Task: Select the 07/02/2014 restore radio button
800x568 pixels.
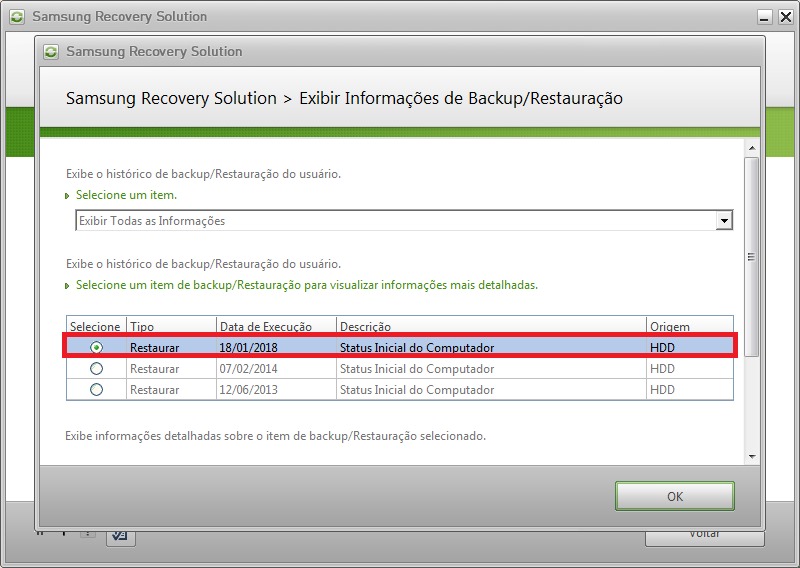Action: 96,369
